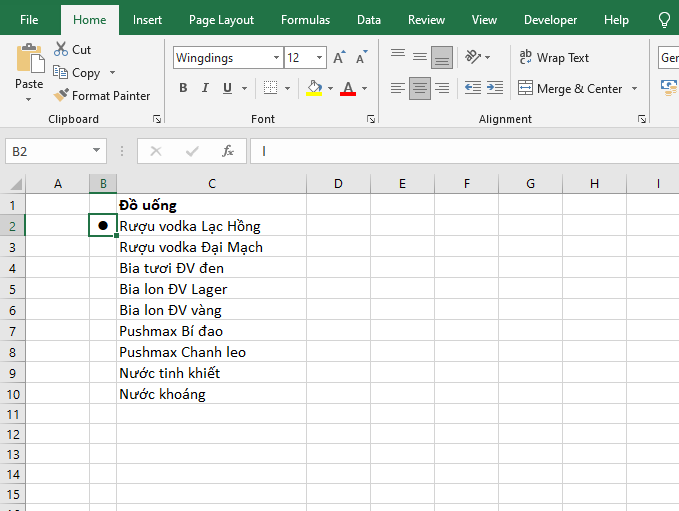This screenshot has height=511, width=679.
Task: Increase font size with the larger A icon
Action: click(339, 58)
